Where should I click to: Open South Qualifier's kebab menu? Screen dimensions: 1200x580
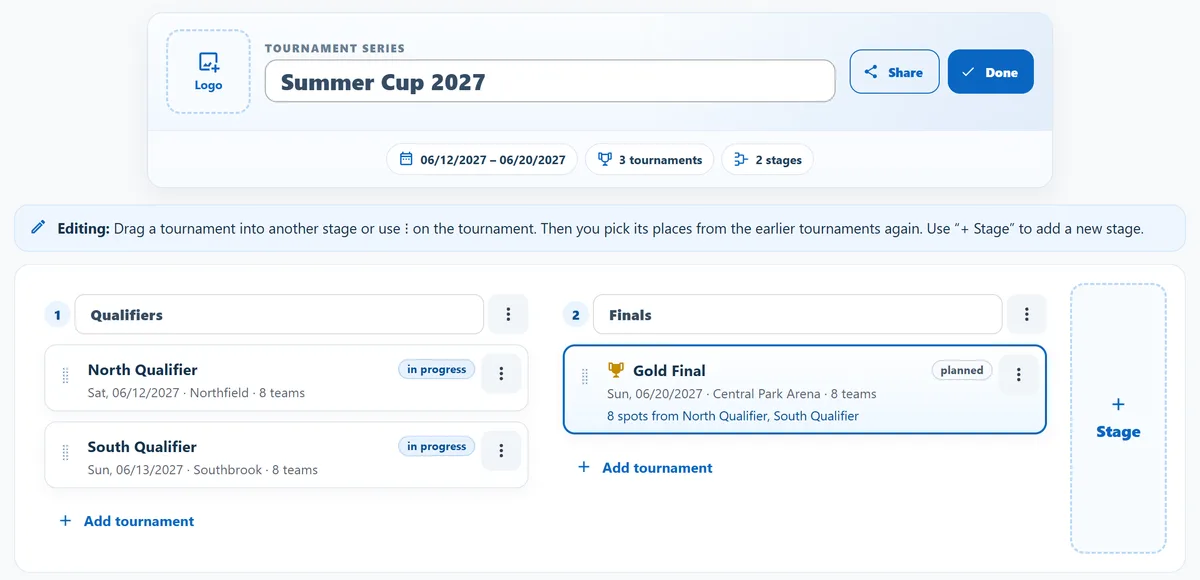tap(501, 451)
